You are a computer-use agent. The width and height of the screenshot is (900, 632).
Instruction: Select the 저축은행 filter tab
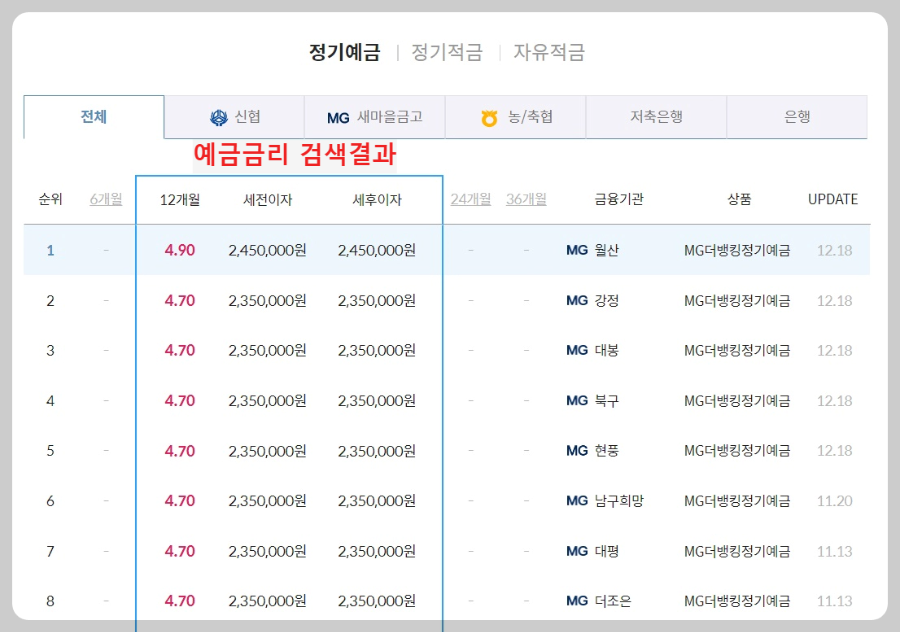[656, 117]
